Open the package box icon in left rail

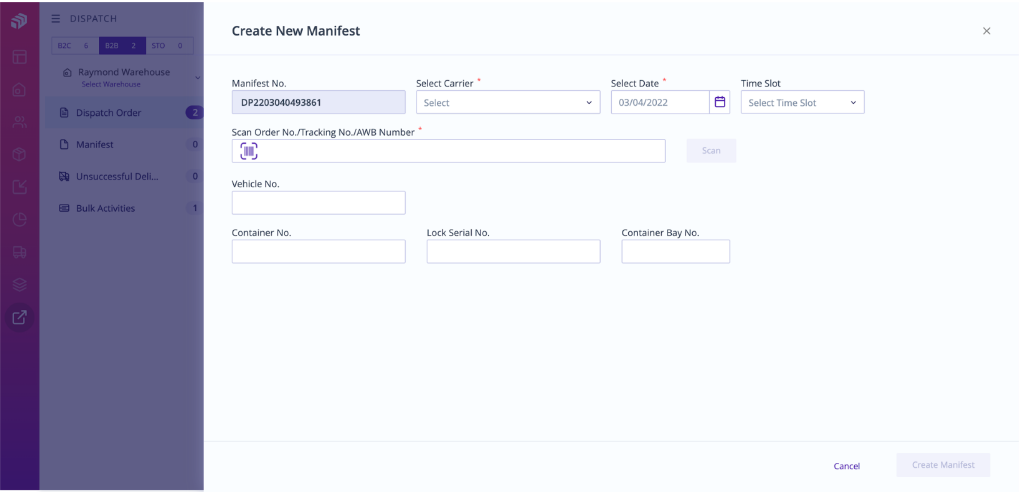click(x=20, y=154)
